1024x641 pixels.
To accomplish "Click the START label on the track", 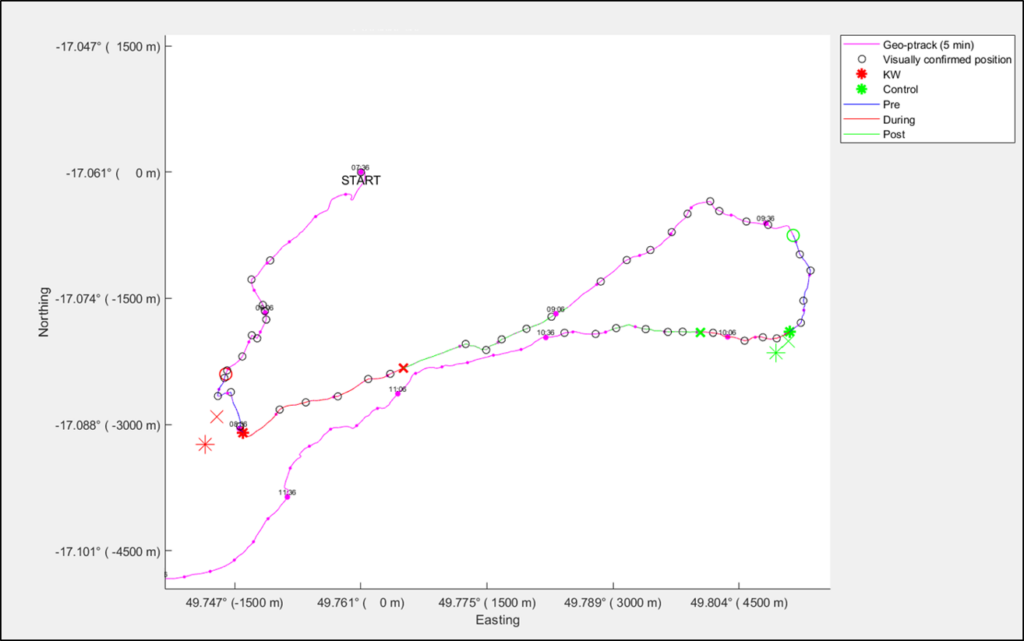I will tap(360, 181).
